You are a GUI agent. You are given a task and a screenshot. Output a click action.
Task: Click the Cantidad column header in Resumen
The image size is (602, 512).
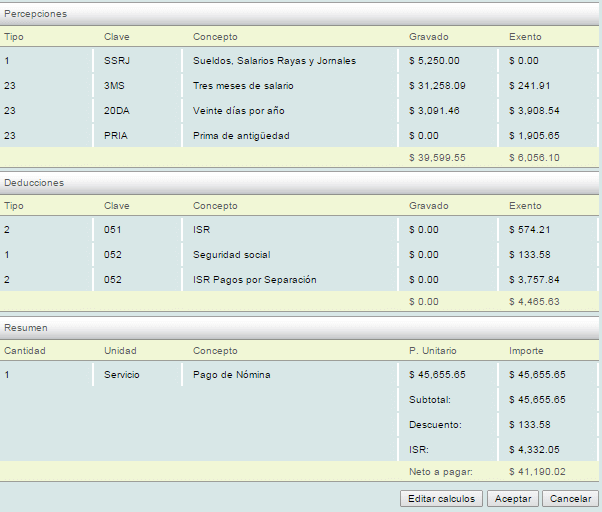coord(25,351)
